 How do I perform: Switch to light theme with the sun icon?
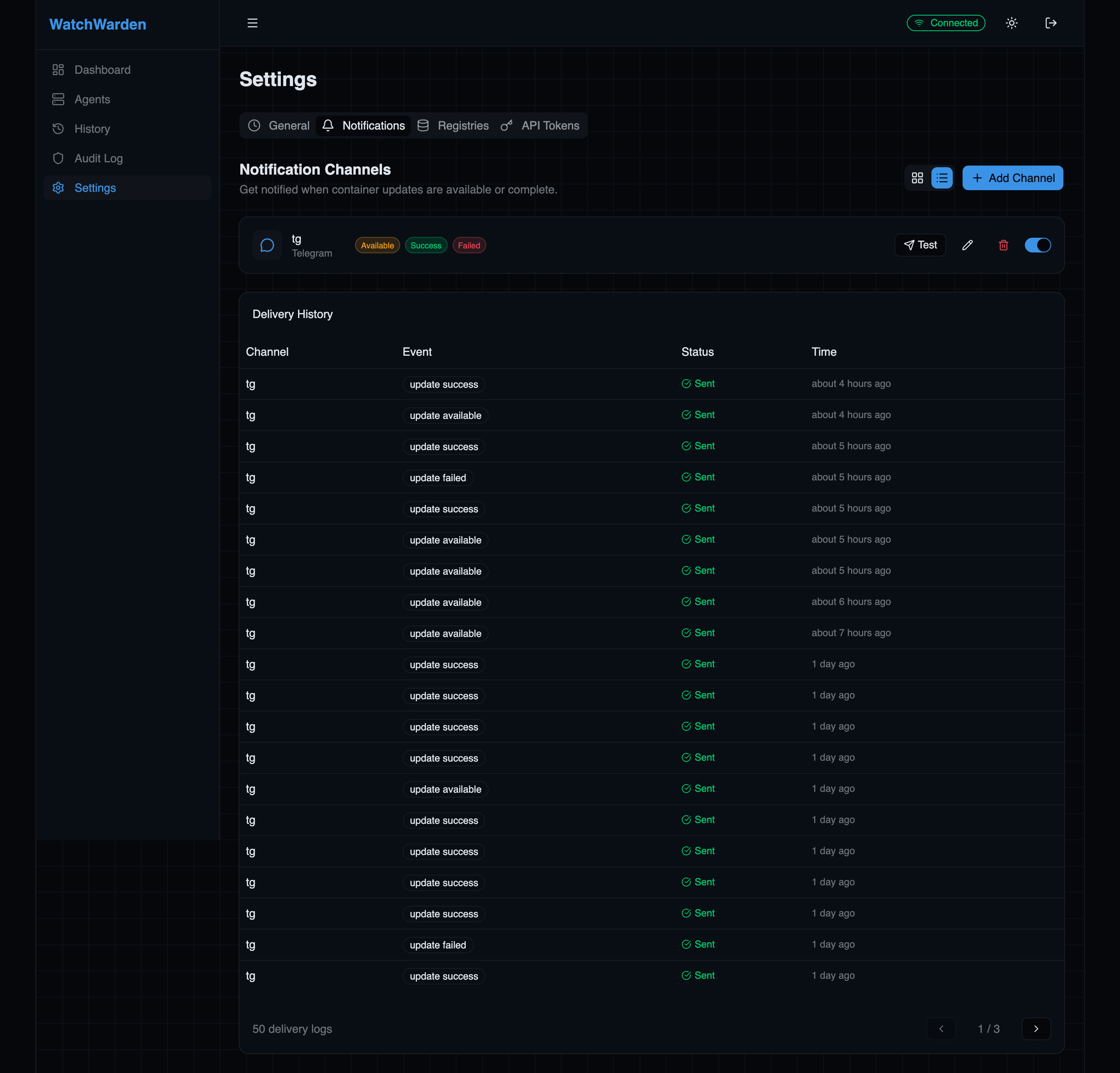pos(1011,23)
